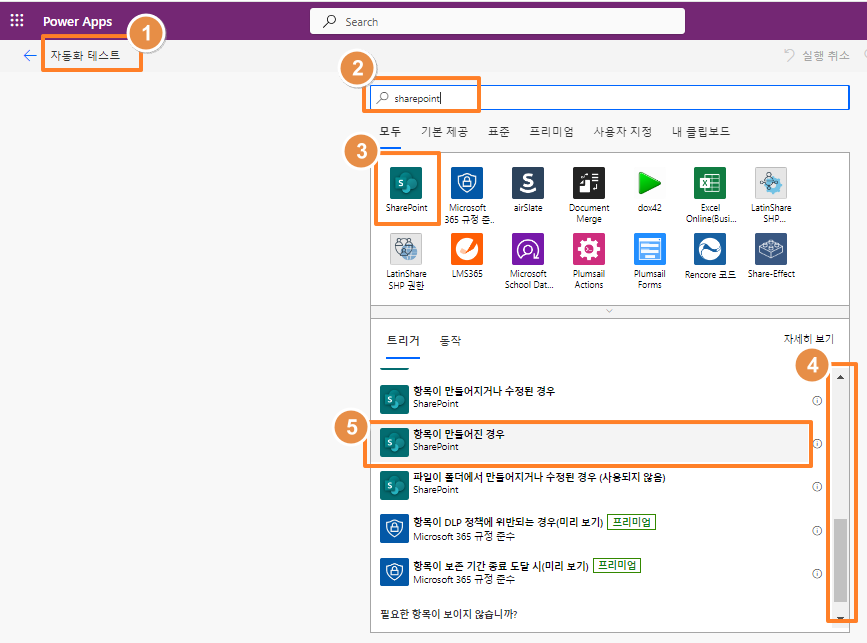Open the app launcher waffle icon

pos(17,20)
